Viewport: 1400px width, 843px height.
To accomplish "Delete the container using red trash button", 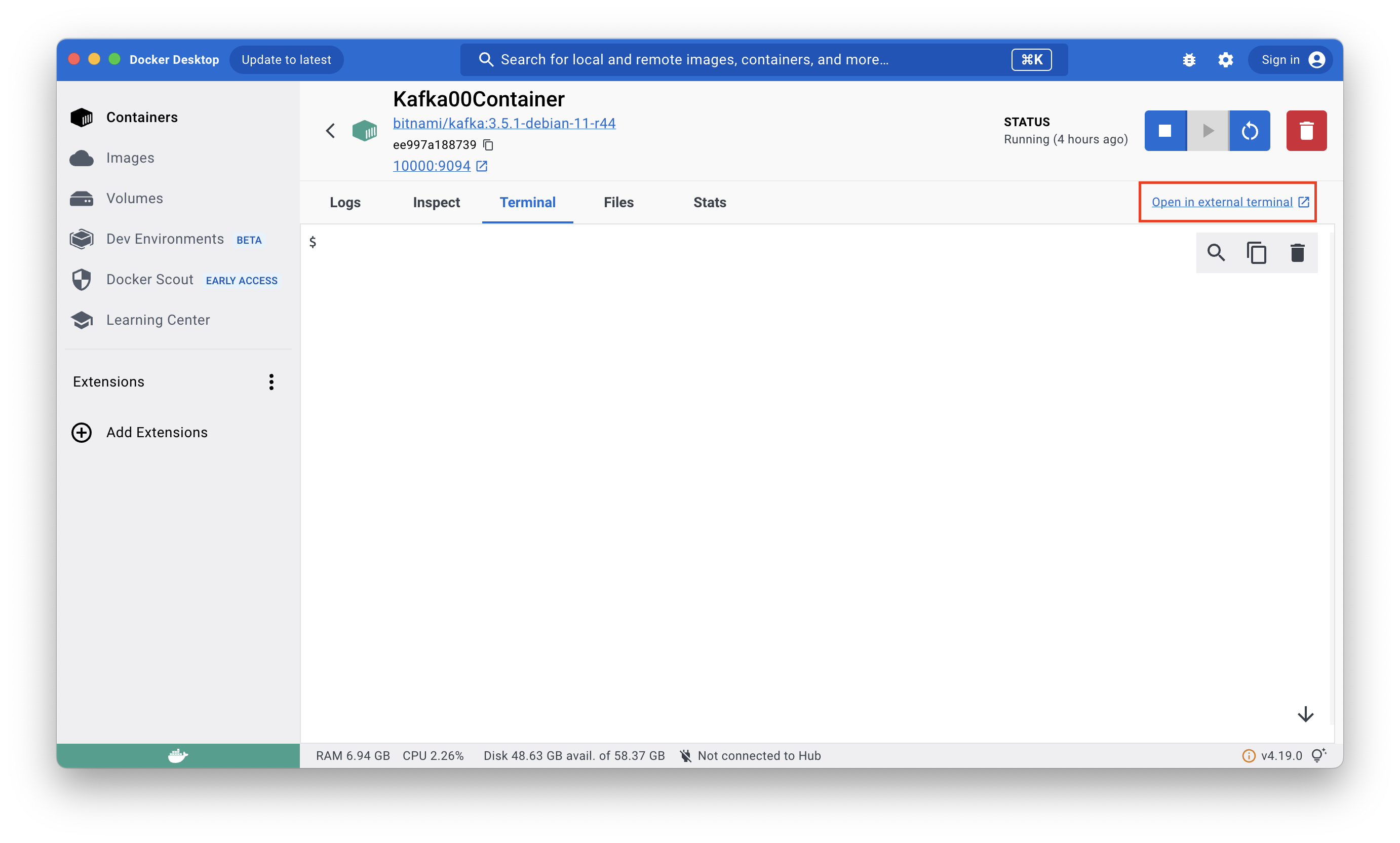I will click(x=1306, y=131).
